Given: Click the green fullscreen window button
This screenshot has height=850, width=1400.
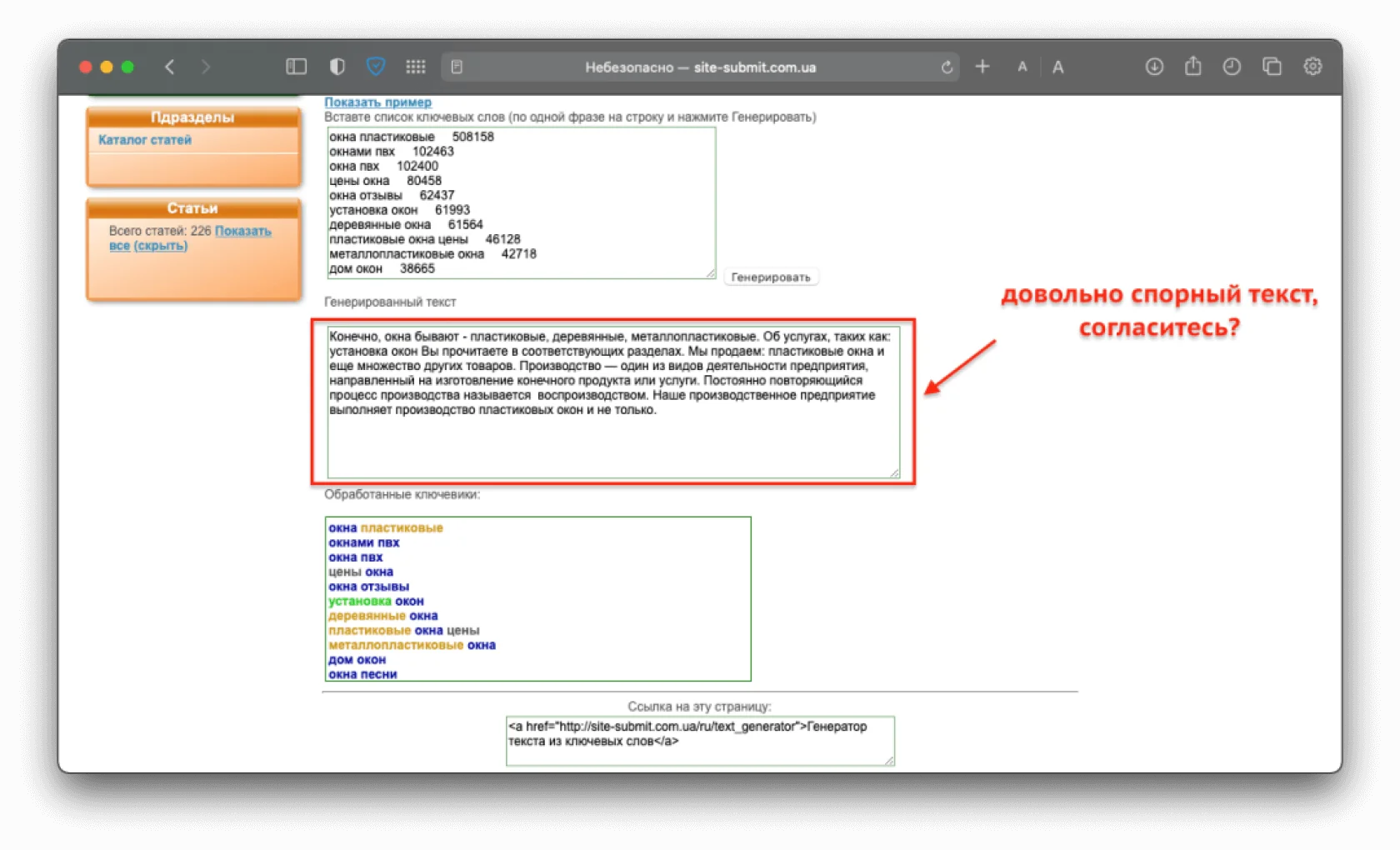Looking at the screenshot, I should tap(127, 67).
